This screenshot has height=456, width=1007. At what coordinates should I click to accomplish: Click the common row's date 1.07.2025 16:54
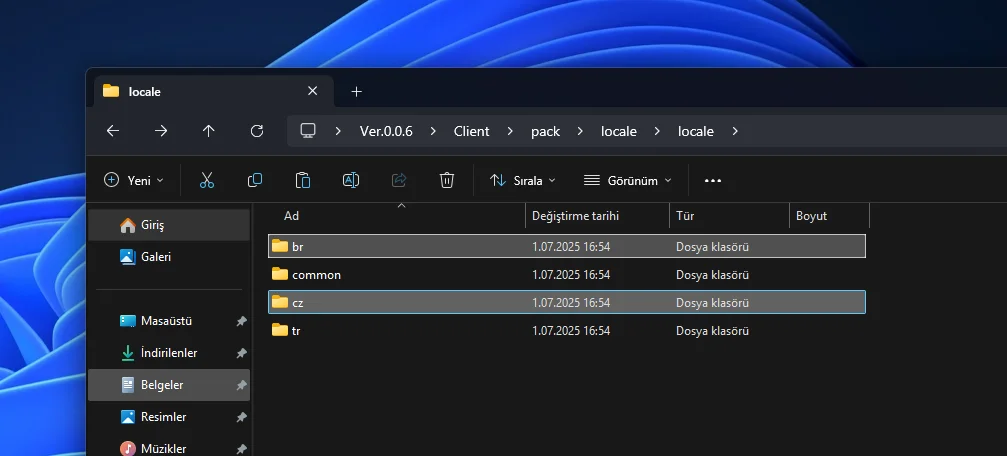(571, 275)
